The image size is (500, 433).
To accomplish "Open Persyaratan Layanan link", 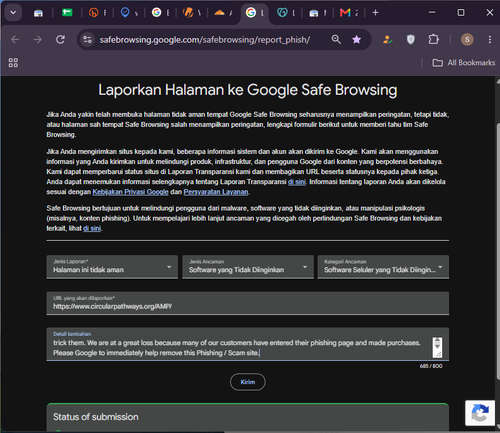I will point(216,192).
